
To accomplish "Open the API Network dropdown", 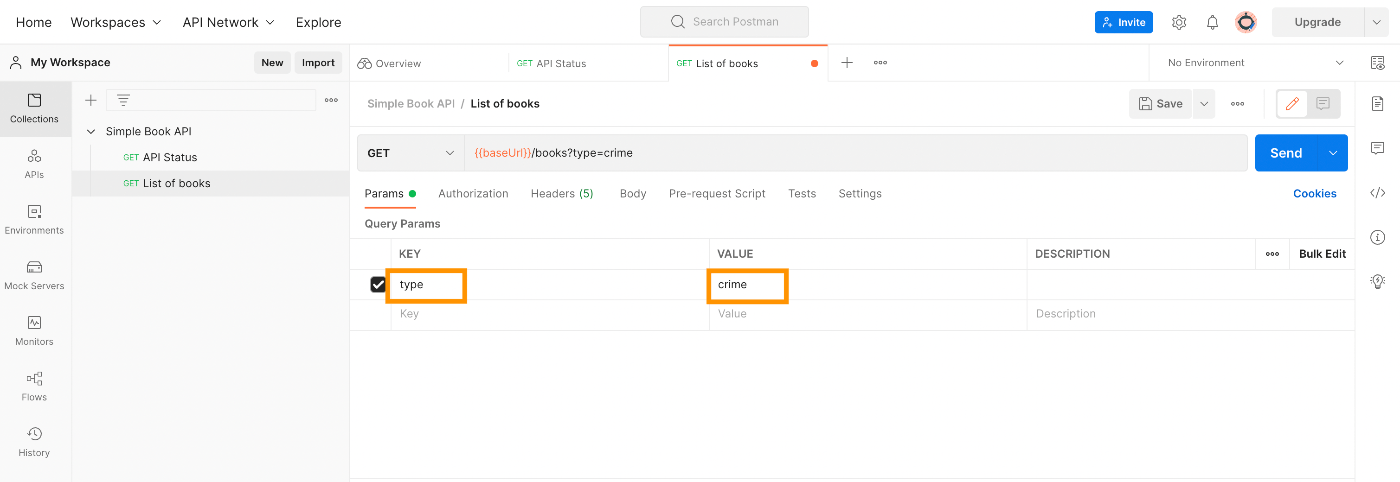I will tap(228, 22).
